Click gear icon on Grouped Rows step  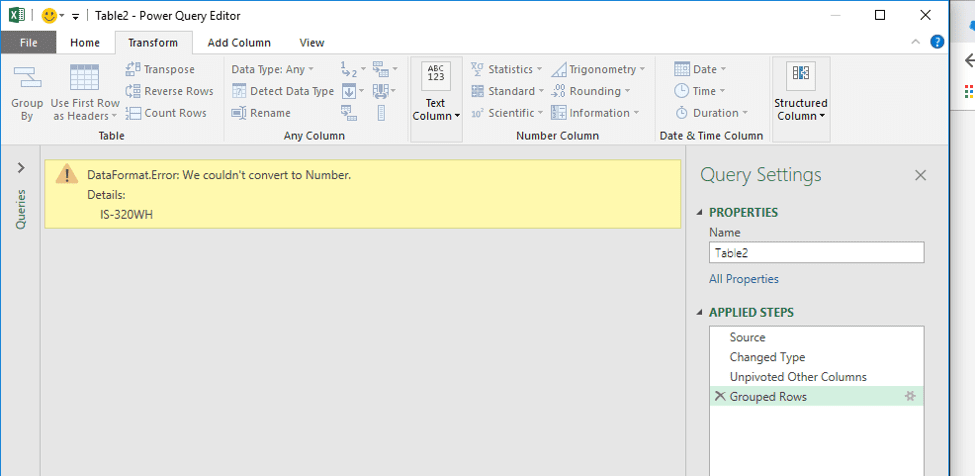(x=910, y=397)
